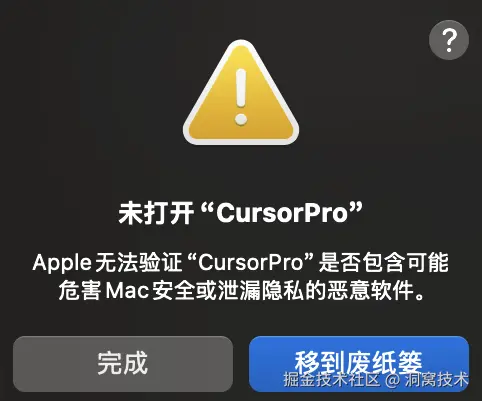Click the word Apple in the message

pos(62,263)
